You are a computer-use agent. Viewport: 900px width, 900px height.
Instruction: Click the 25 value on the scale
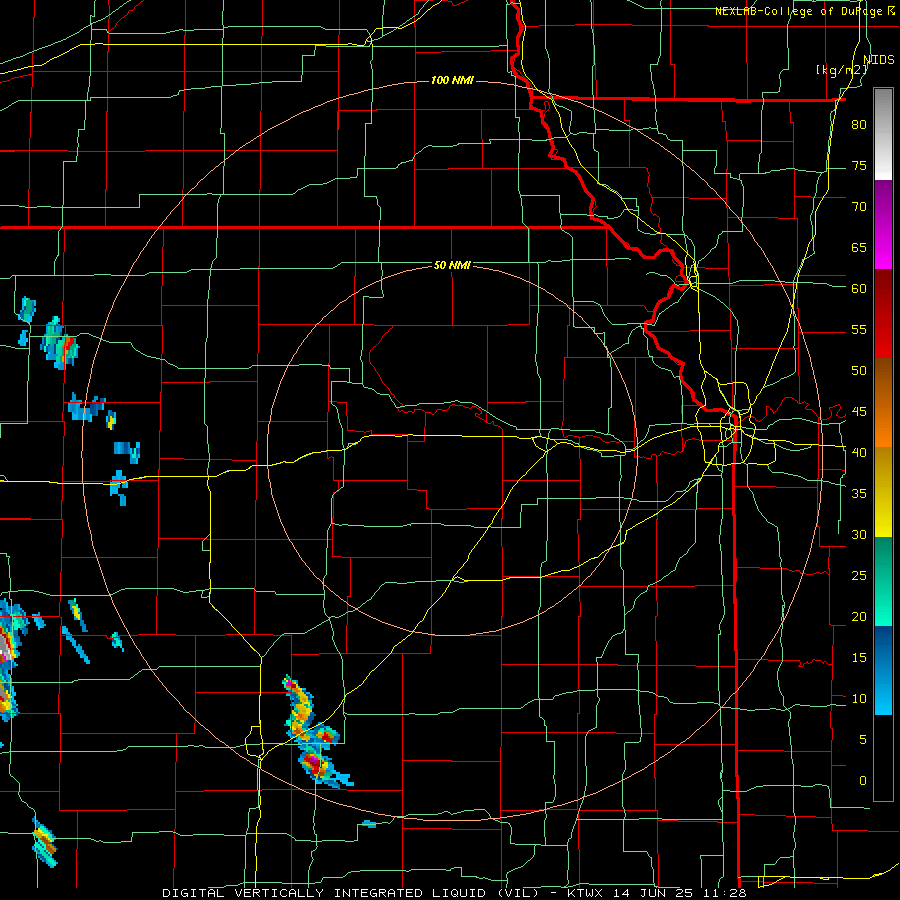tap(859, 575)
